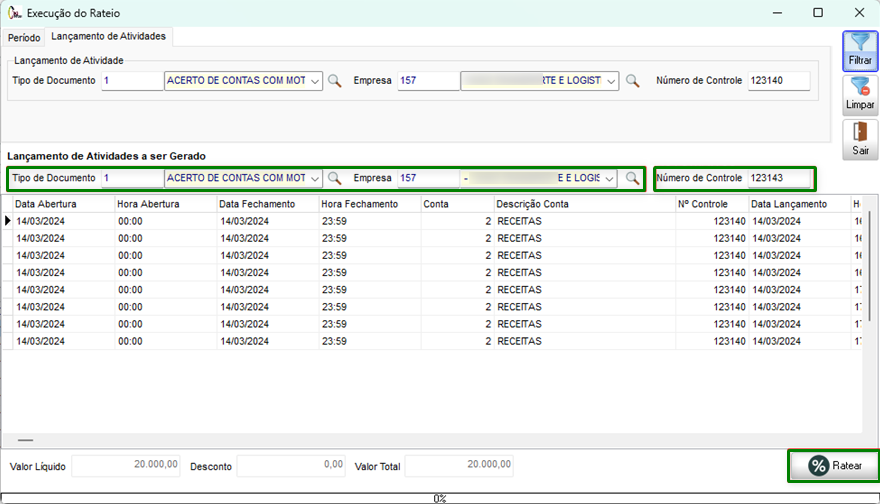The image size is (880, 504).
Task: Click the Filtrar funnel button
Action: [x=860, y=51]
